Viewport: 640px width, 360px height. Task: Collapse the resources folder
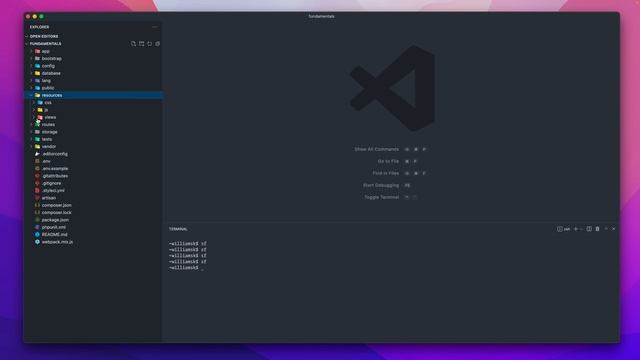(x=94, y=95)
